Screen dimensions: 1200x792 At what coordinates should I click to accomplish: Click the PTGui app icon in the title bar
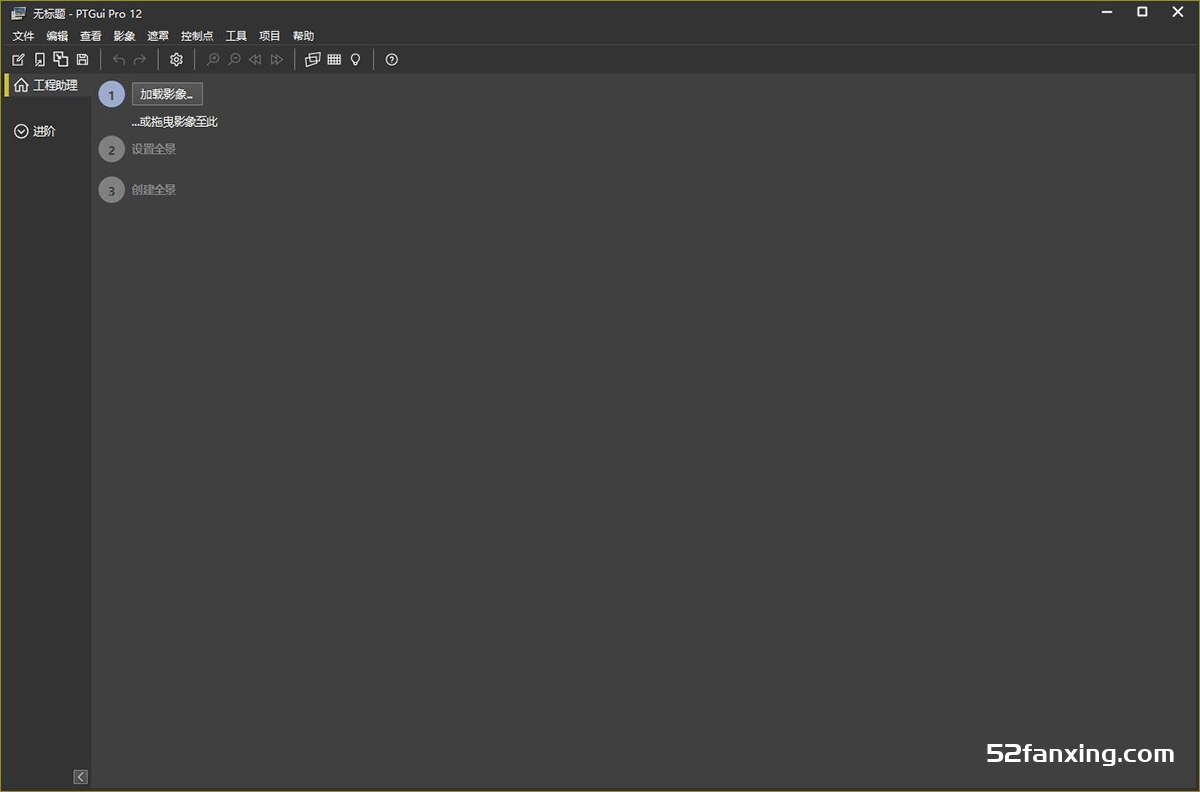[x=18, y=13]
